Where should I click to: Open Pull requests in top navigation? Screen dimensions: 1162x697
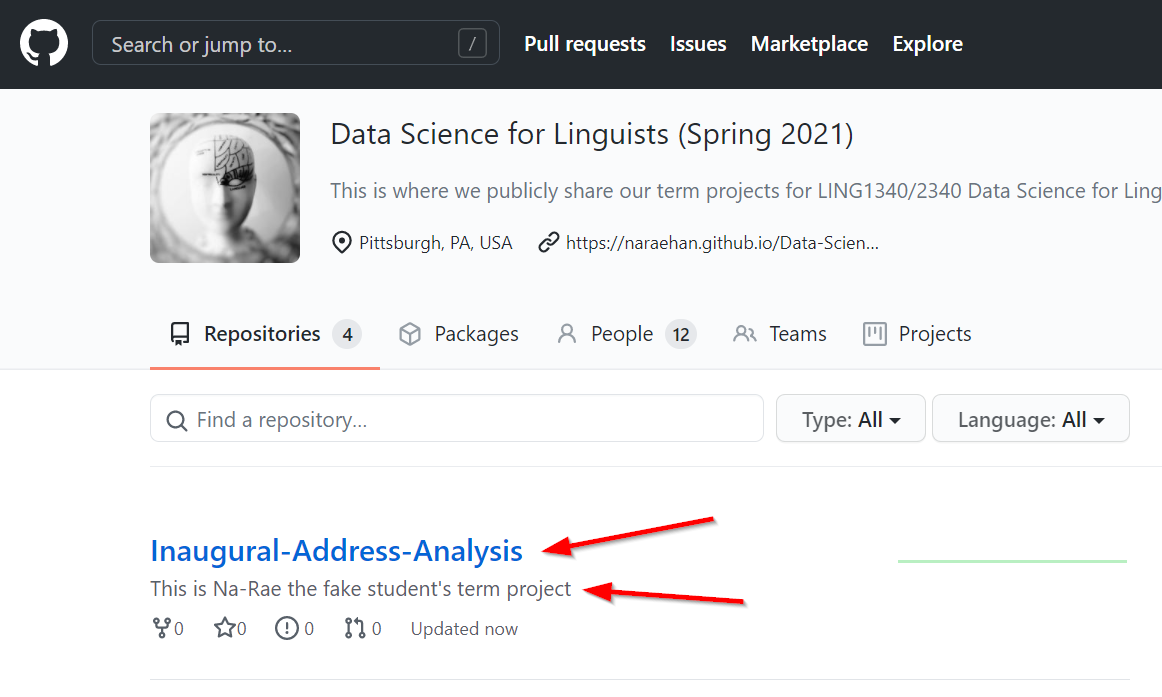[585, 44]
